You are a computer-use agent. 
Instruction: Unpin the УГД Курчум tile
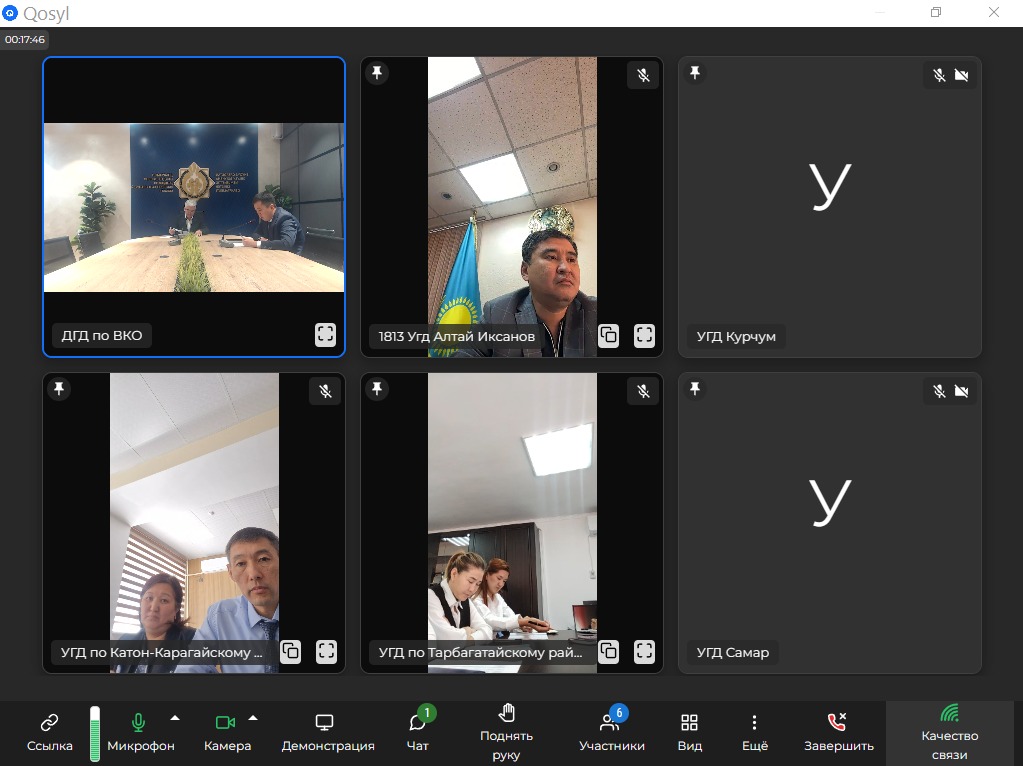(695, 72)
